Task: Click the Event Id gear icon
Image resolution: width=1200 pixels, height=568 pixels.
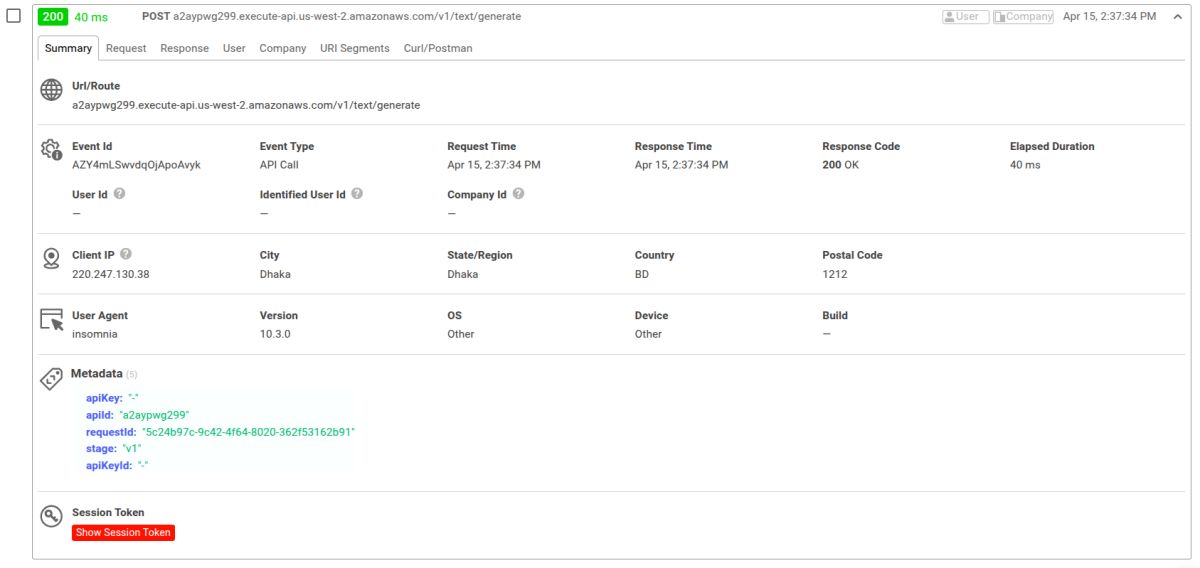Action: [x=51, y=150]
